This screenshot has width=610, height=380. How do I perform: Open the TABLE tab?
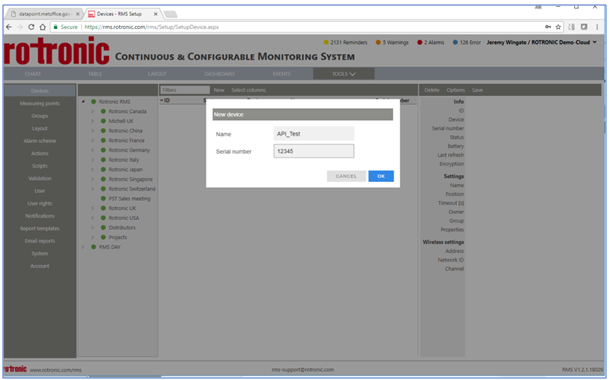coord(95,74)
